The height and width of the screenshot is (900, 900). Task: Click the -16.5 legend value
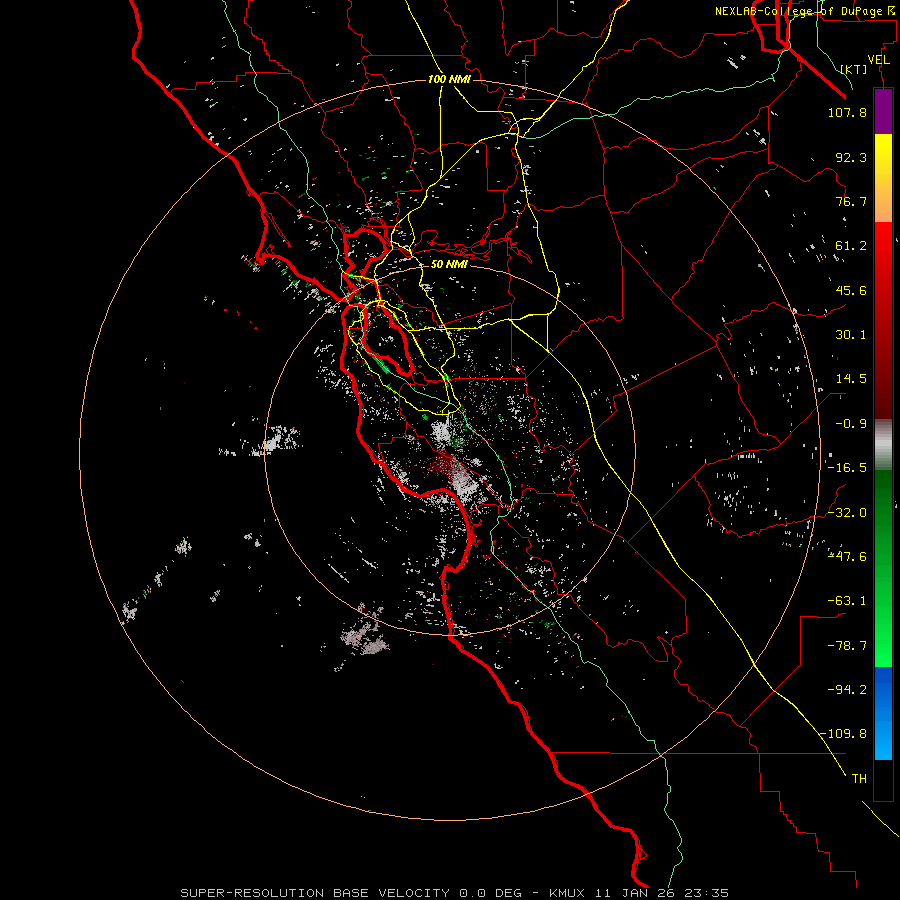(847, 468)
